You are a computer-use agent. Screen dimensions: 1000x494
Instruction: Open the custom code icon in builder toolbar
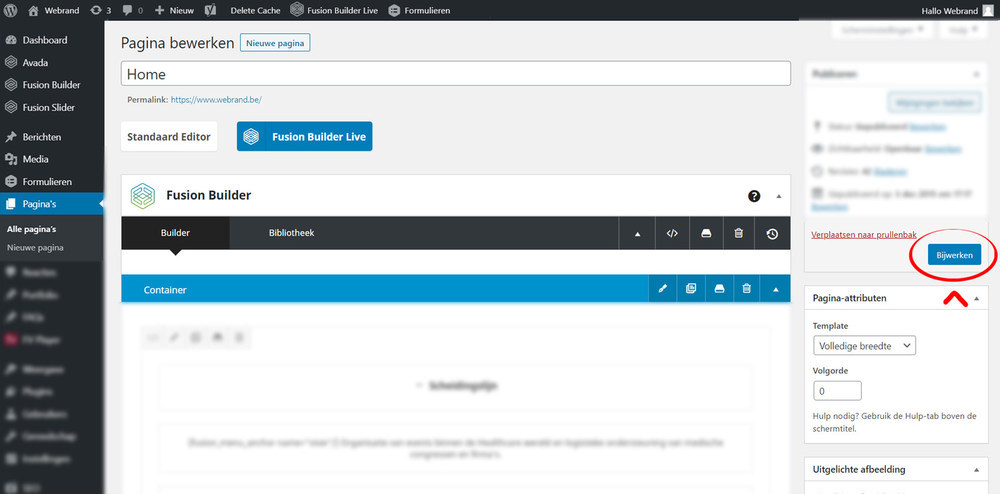(x=672, y=234)
